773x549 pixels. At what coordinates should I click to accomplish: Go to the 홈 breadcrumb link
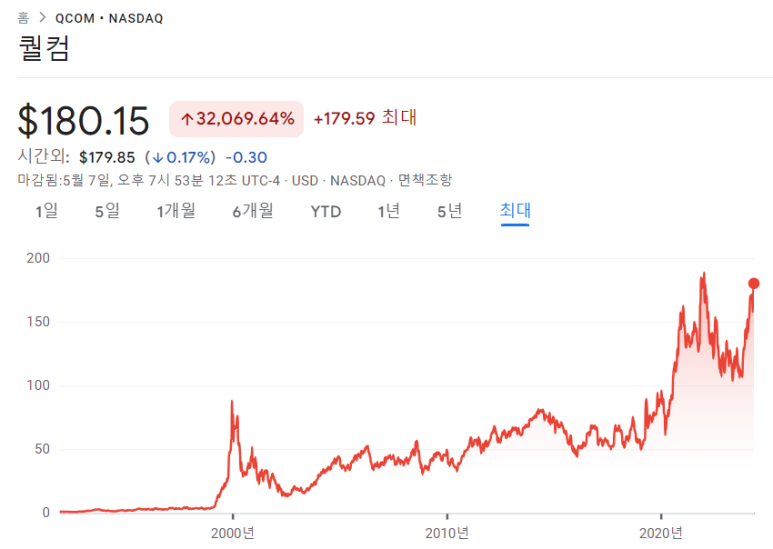23,18
